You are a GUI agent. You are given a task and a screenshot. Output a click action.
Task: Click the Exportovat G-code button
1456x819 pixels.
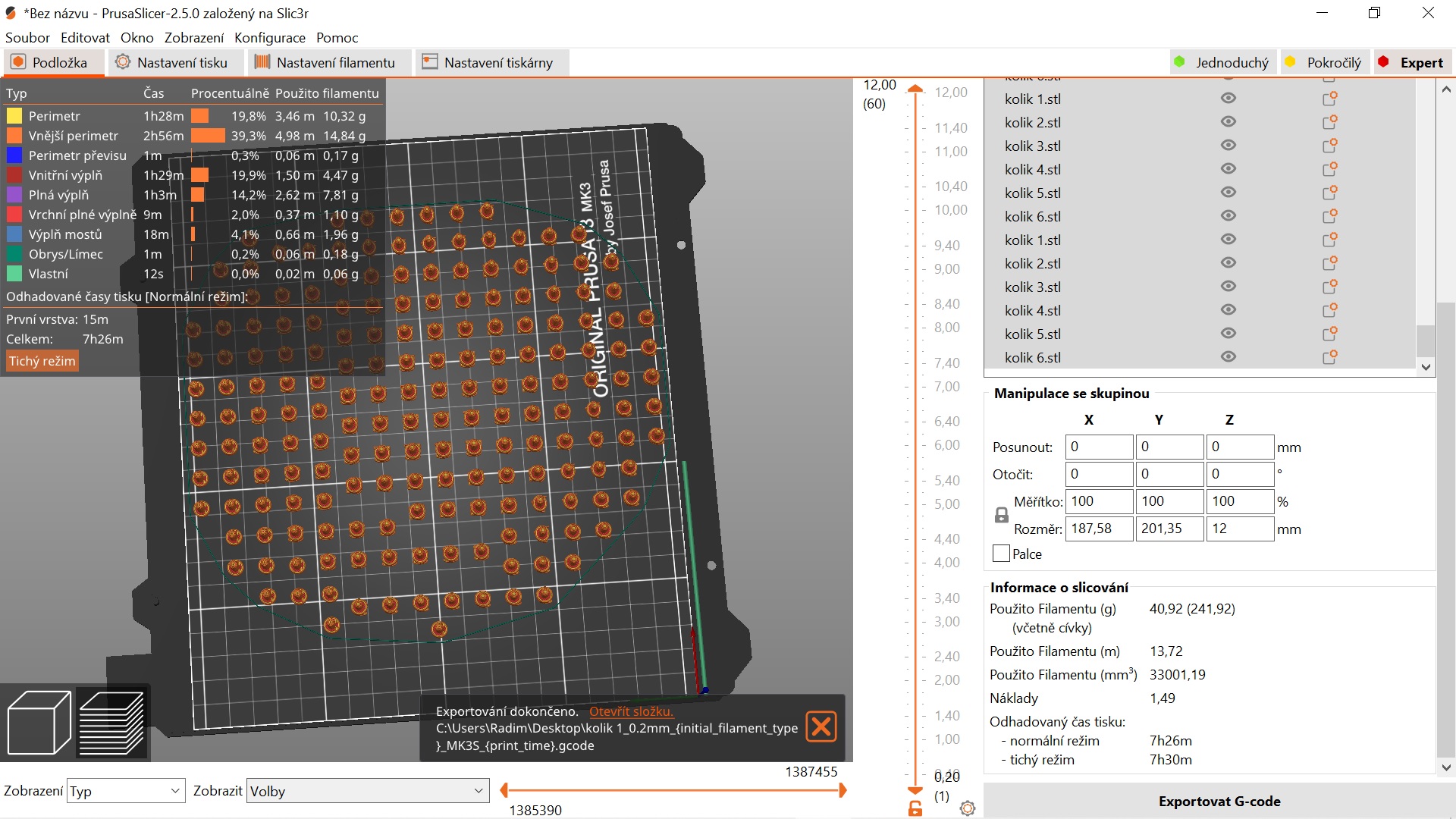click(x=1219, y=801)
